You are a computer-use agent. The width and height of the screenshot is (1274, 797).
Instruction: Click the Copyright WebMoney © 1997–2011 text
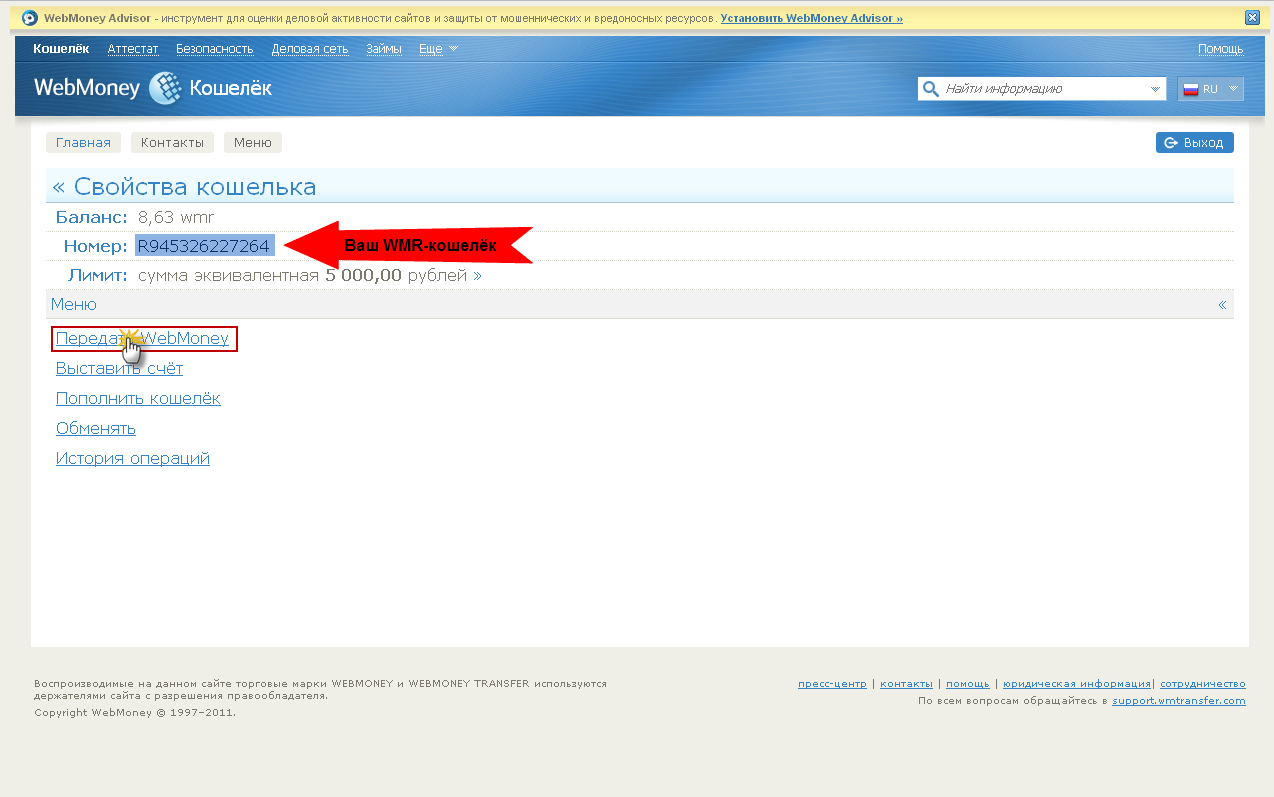pyautogui.click(x=135, y=713)
